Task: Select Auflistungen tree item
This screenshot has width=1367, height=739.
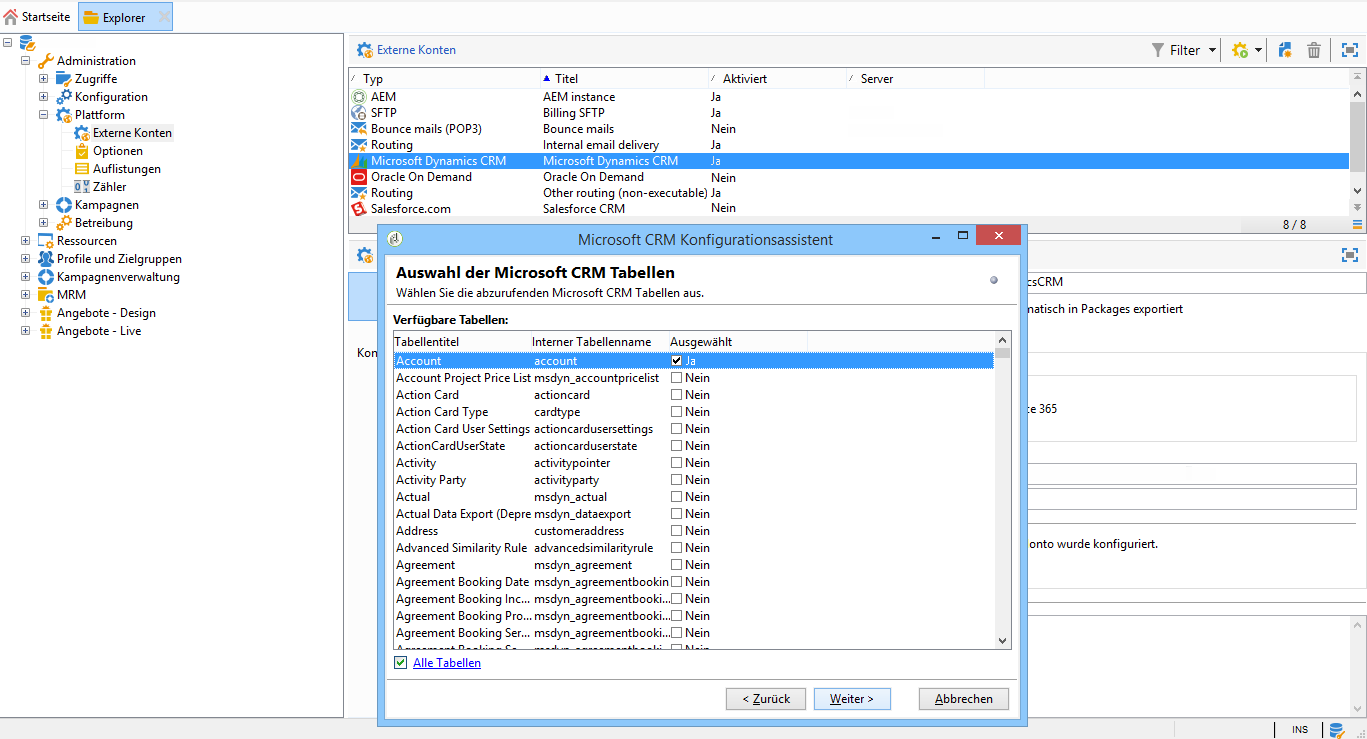Action: (127, 169)
